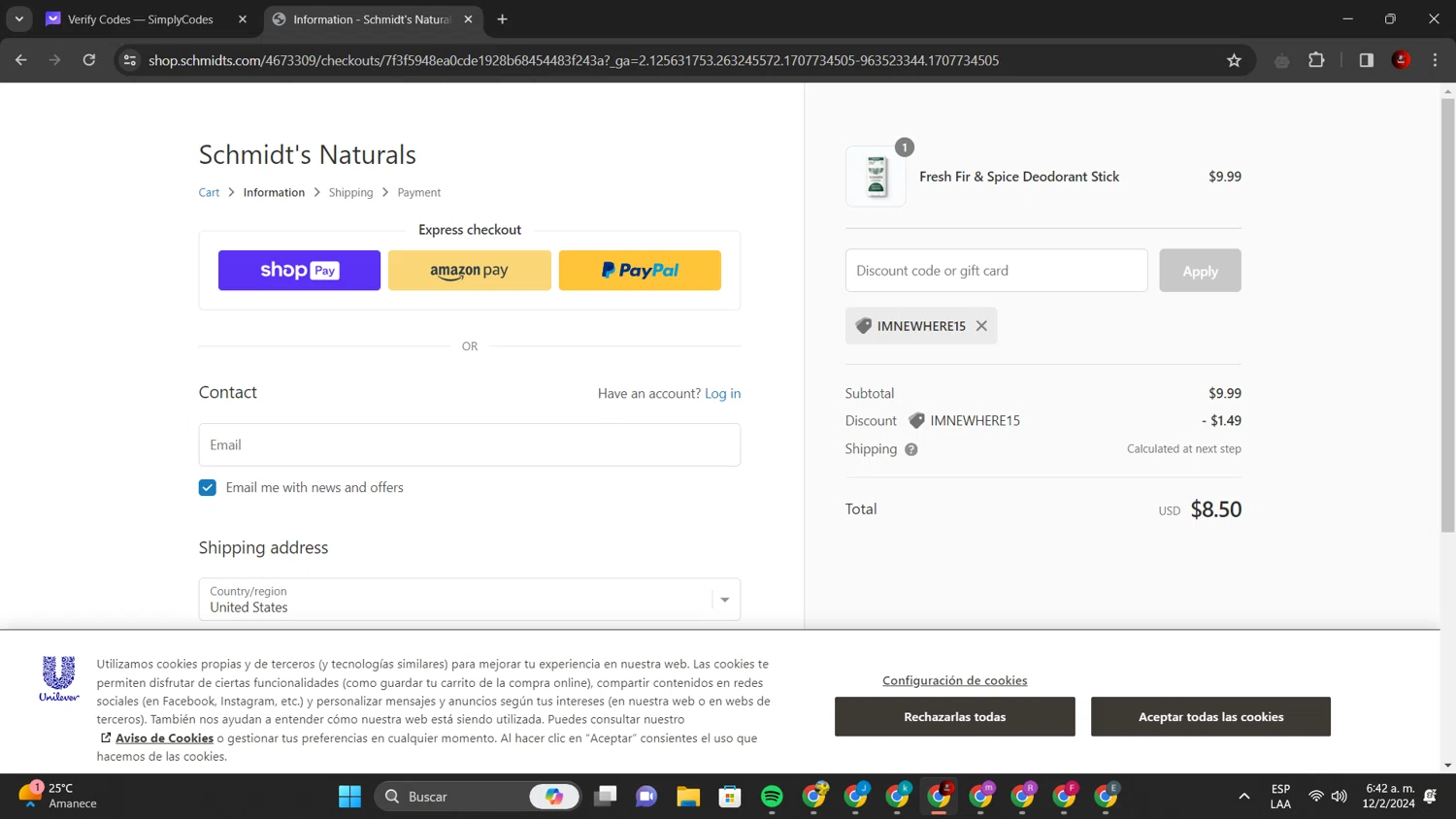Open Spotify from the taskbar
The width and height of the screenshot is (1456, 819).
pyautogui.click(x=772, y=797)
